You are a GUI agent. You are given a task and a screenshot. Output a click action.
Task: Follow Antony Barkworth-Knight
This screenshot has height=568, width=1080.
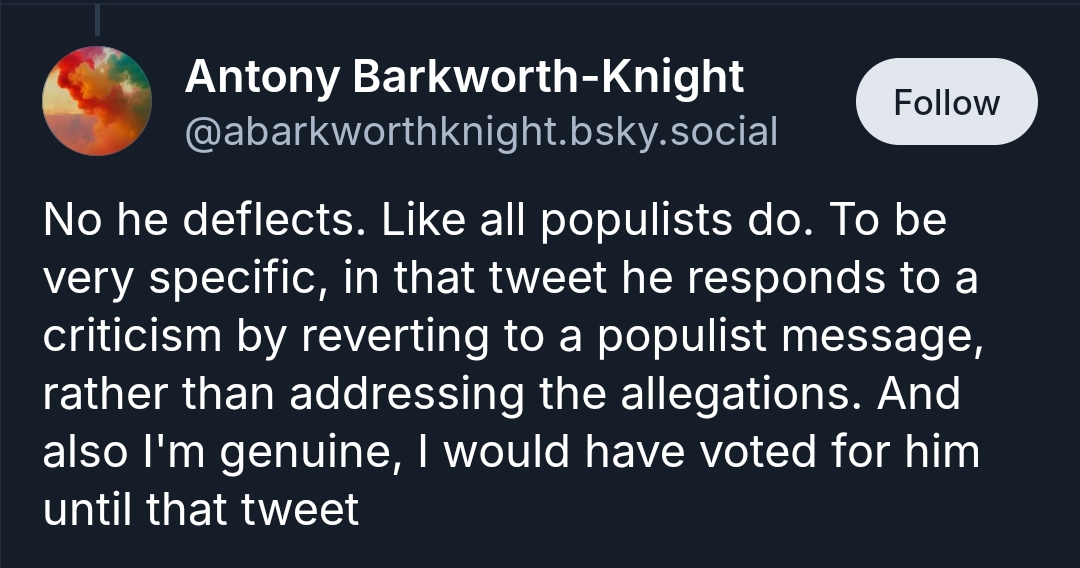(946, 102)
